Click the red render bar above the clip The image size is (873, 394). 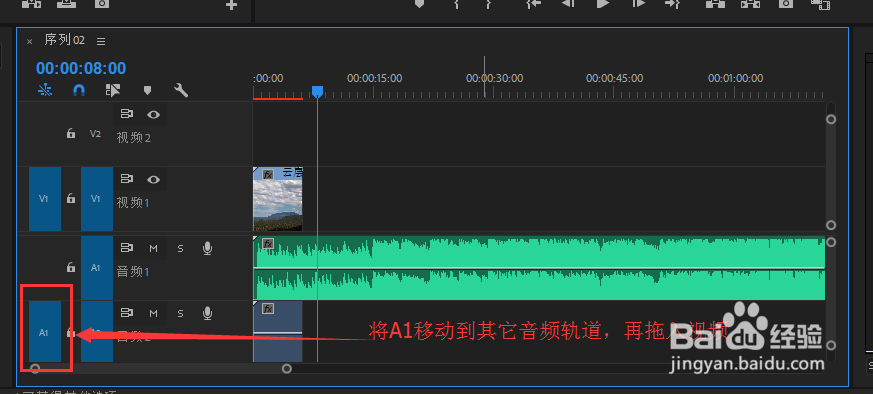pyautogui.click(x=278, y=98)
